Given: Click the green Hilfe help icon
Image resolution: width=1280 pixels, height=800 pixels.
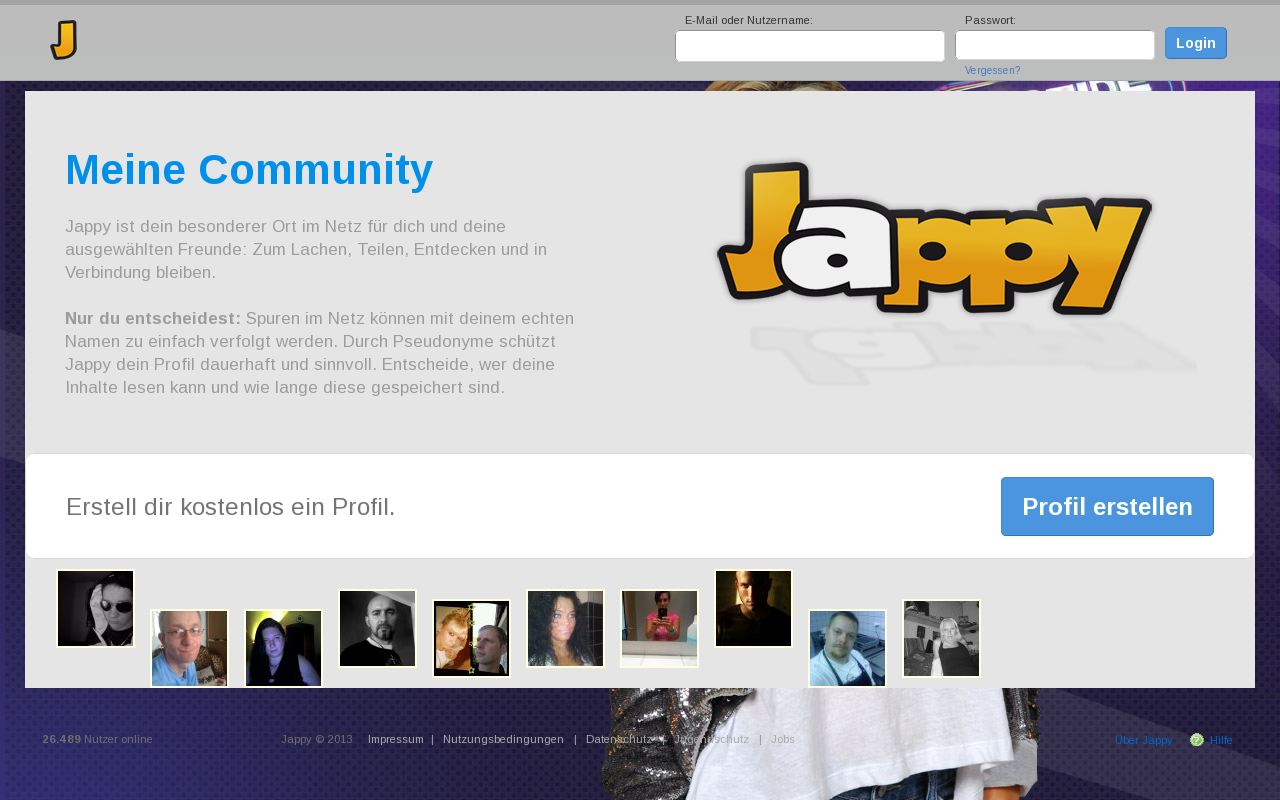Looking at the screenshot, I should click(1197, 740).
